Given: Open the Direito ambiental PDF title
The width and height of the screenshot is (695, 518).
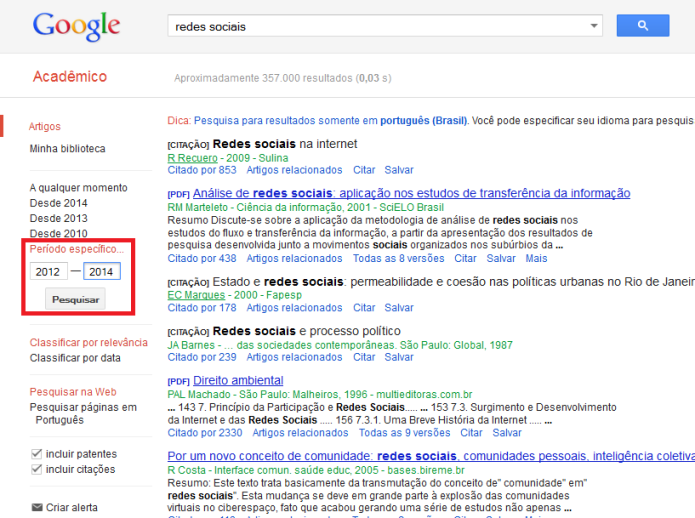Looking at the screenshot, I should (x=238, y=380).
